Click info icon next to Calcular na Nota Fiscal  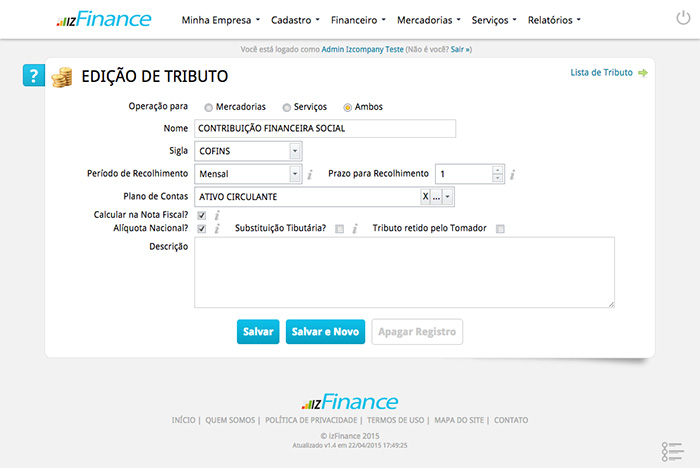(217, 215)
